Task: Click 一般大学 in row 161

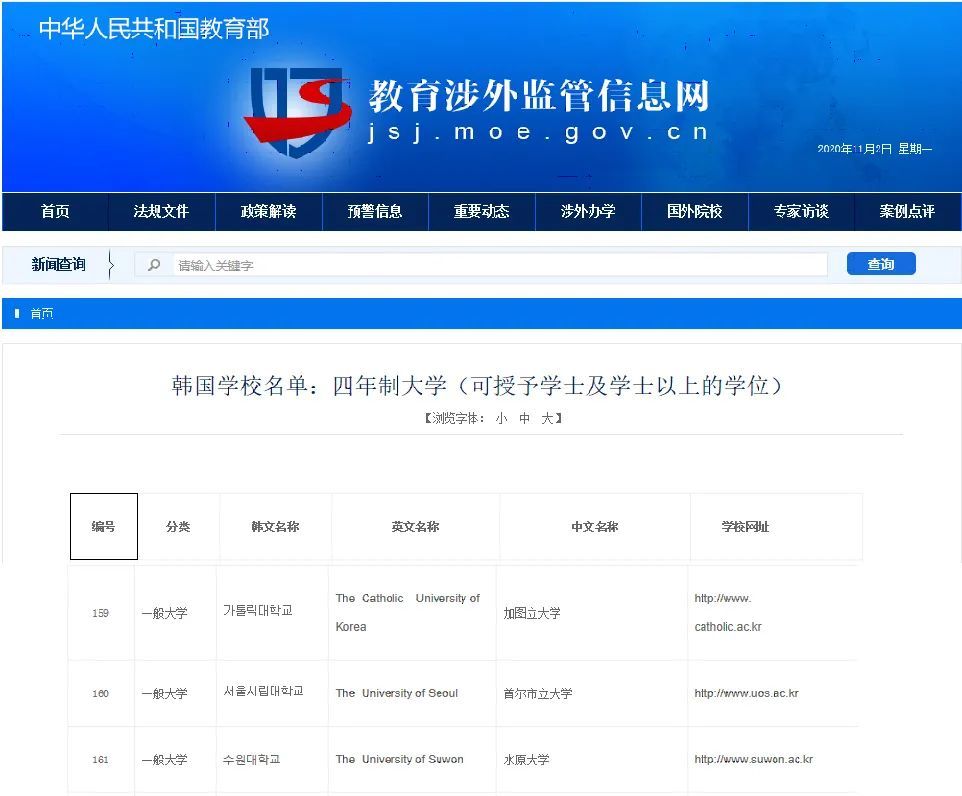Action: click(x=164, y=760)
